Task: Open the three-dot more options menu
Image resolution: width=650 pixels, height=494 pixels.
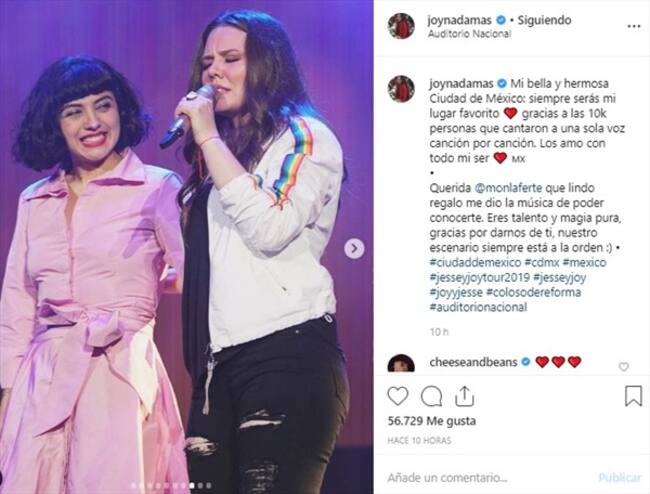Action: 634,27
